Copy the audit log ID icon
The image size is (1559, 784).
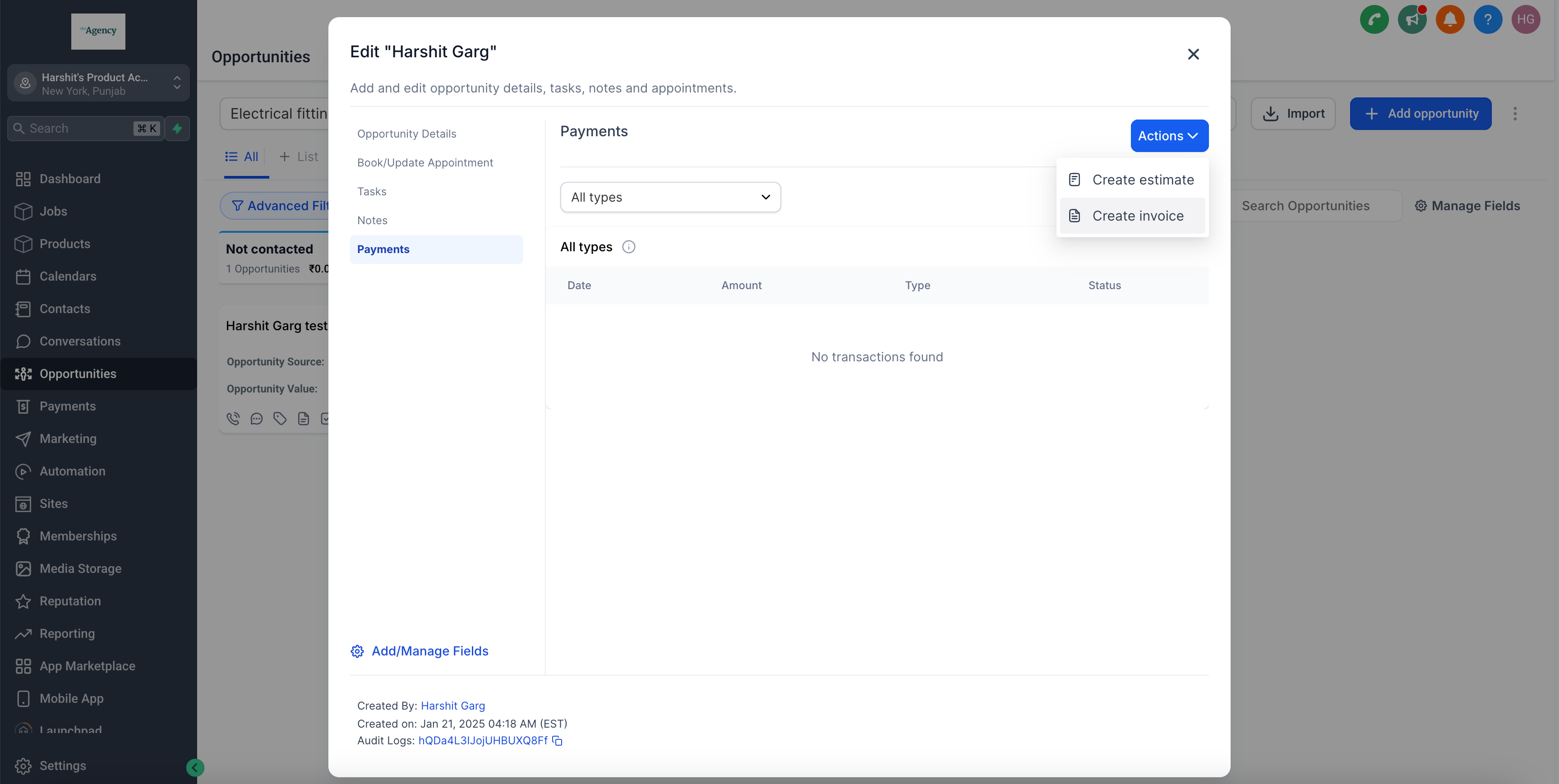point(558,741)
